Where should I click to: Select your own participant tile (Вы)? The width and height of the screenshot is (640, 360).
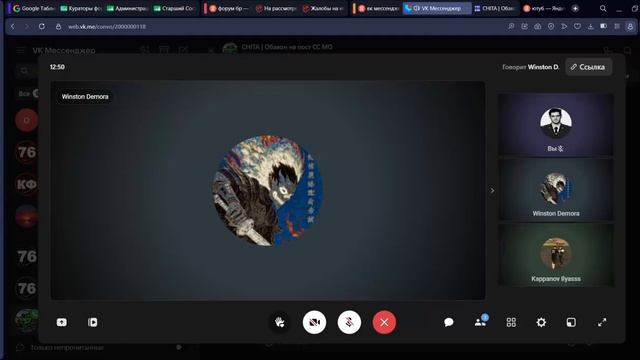click(x=556, y=124)
